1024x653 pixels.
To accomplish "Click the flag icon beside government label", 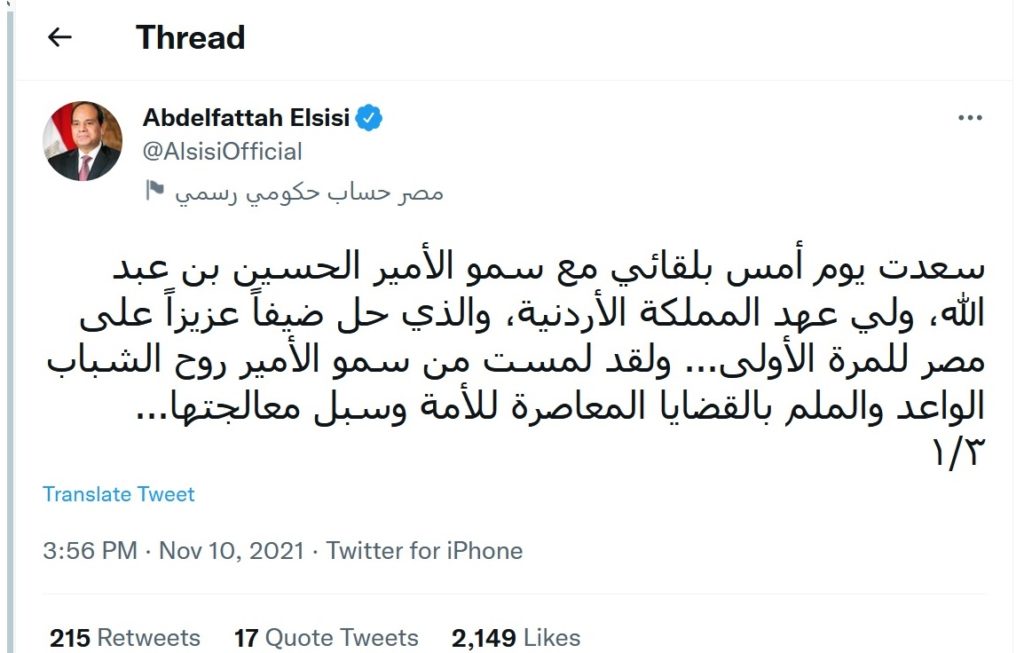I will pyautogui.click(x=154, y=190).
